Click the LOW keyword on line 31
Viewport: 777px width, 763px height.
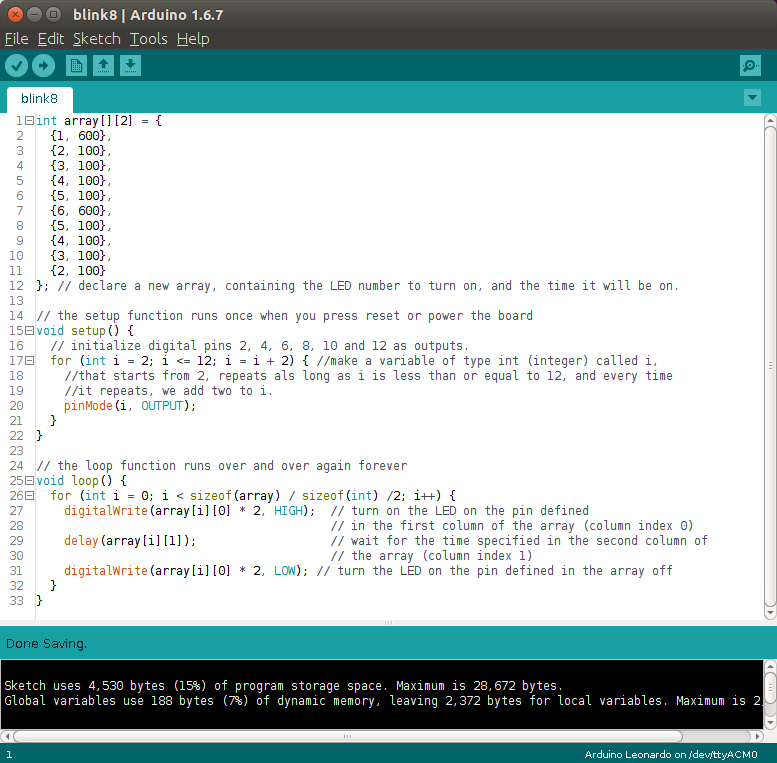click(284, 571)
